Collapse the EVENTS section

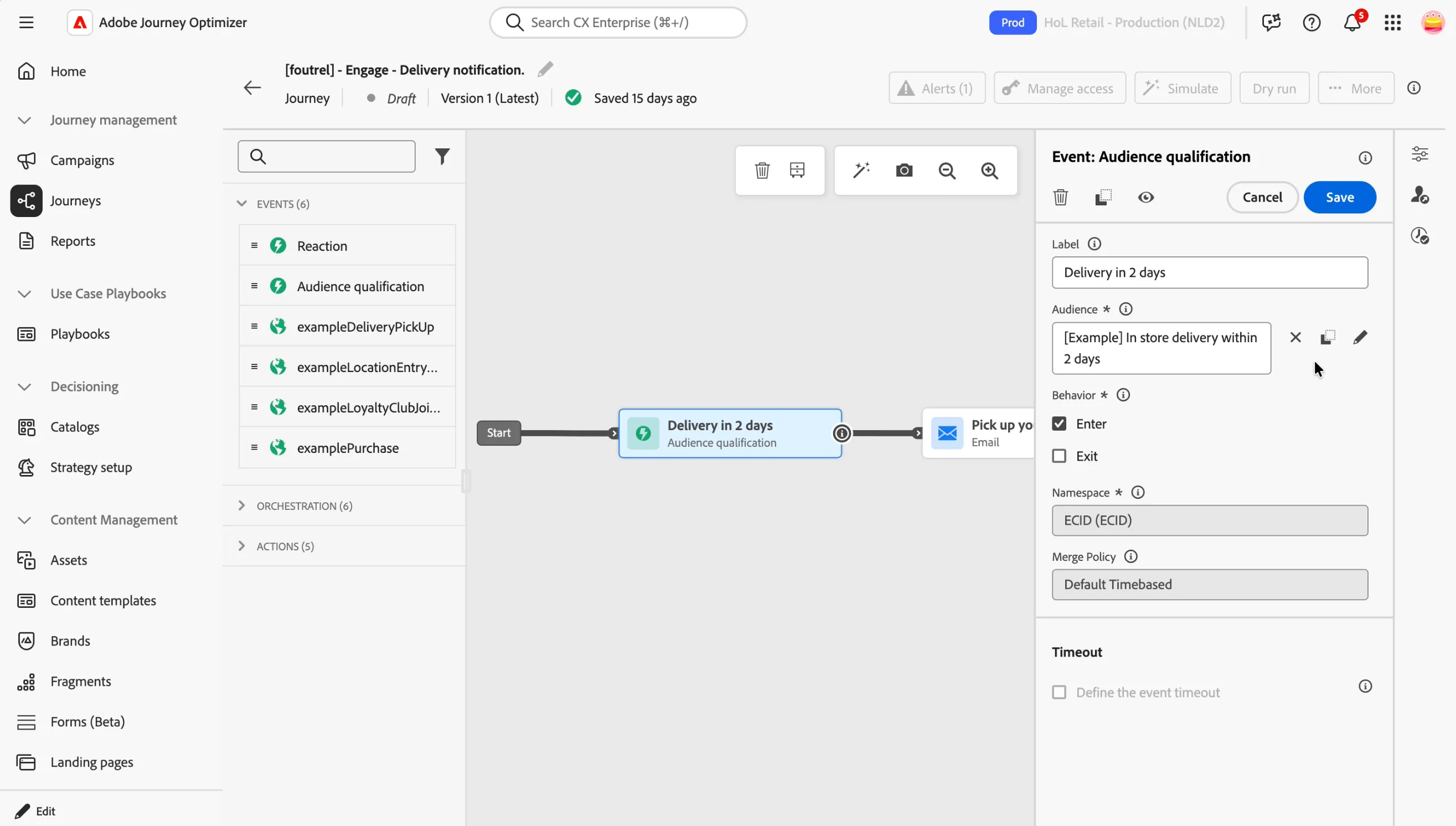point(241,204)
